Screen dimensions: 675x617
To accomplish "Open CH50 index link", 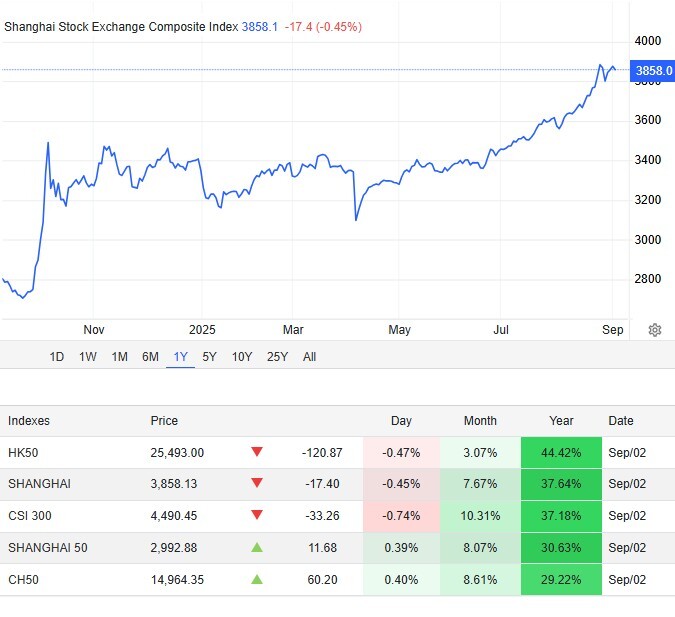I will 23,580.
